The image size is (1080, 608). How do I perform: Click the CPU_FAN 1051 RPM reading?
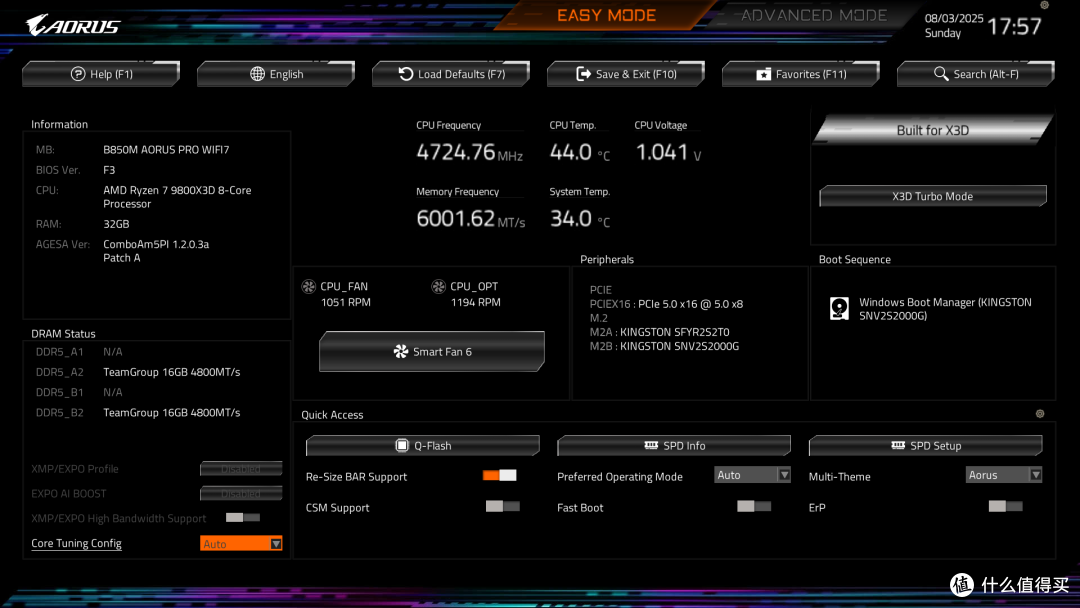[x=346, y=302]
